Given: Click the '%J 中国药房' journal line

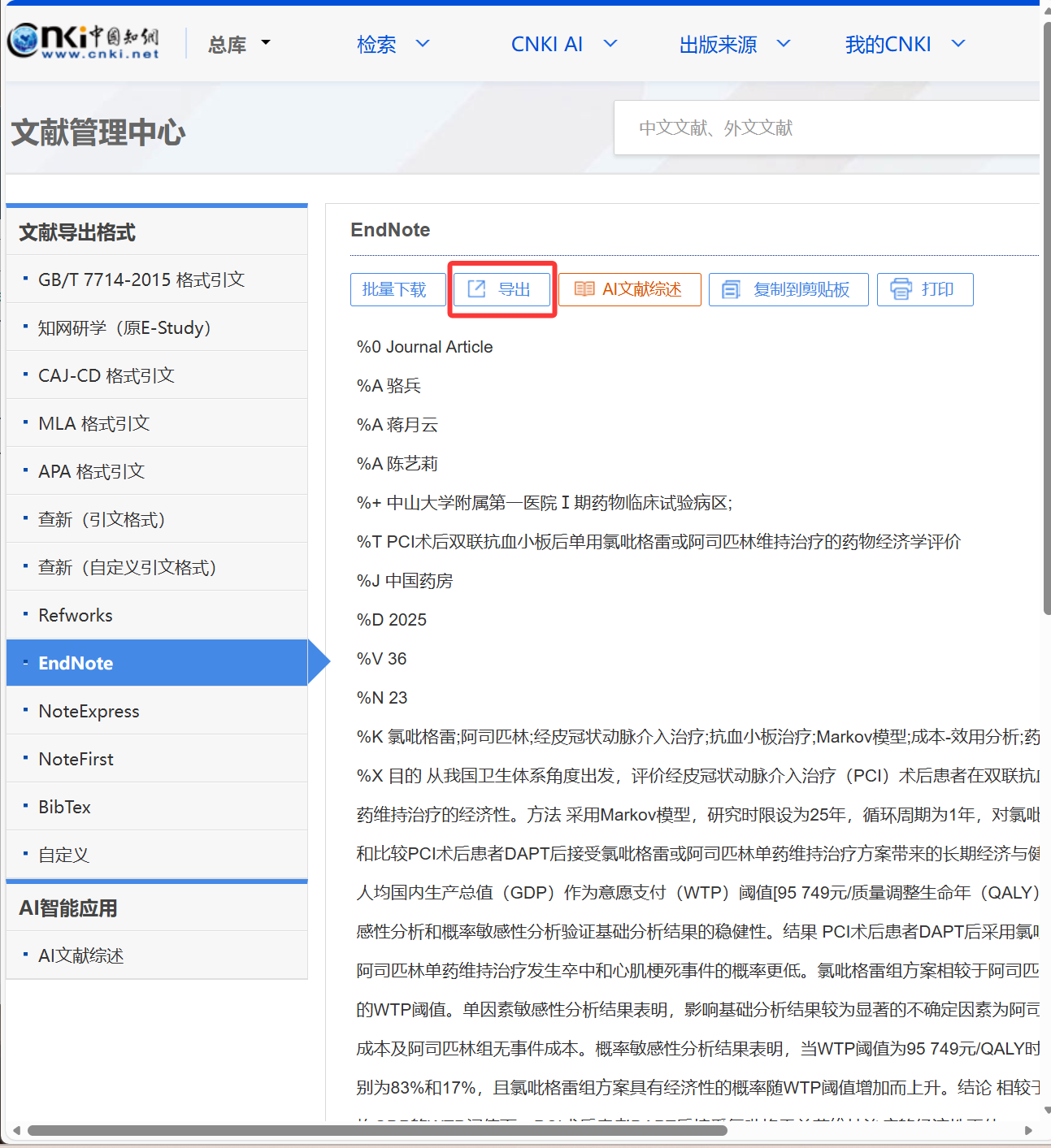Looking at the screenshot, I should [x=405, y=581].
